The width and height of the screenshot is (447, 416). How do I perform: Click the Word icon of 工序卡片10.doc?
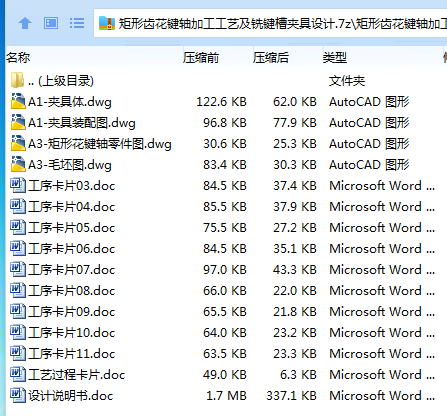(18, 332)
